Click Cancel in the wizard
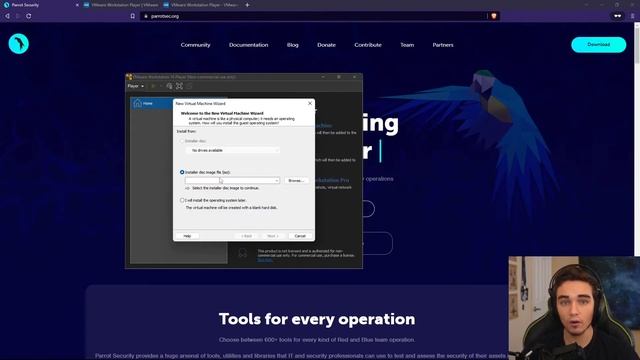This screenshot has width=640, height=360. [300, 236]
